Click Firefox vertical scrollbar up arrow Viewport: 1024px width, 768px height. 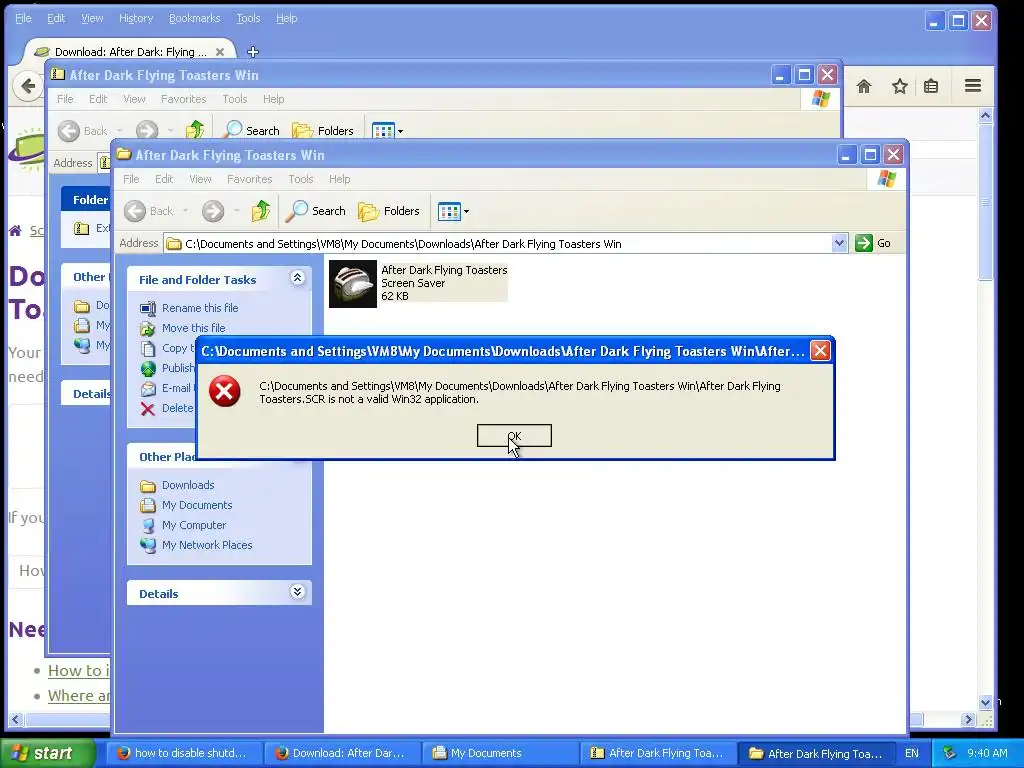(x=985, y=116)
